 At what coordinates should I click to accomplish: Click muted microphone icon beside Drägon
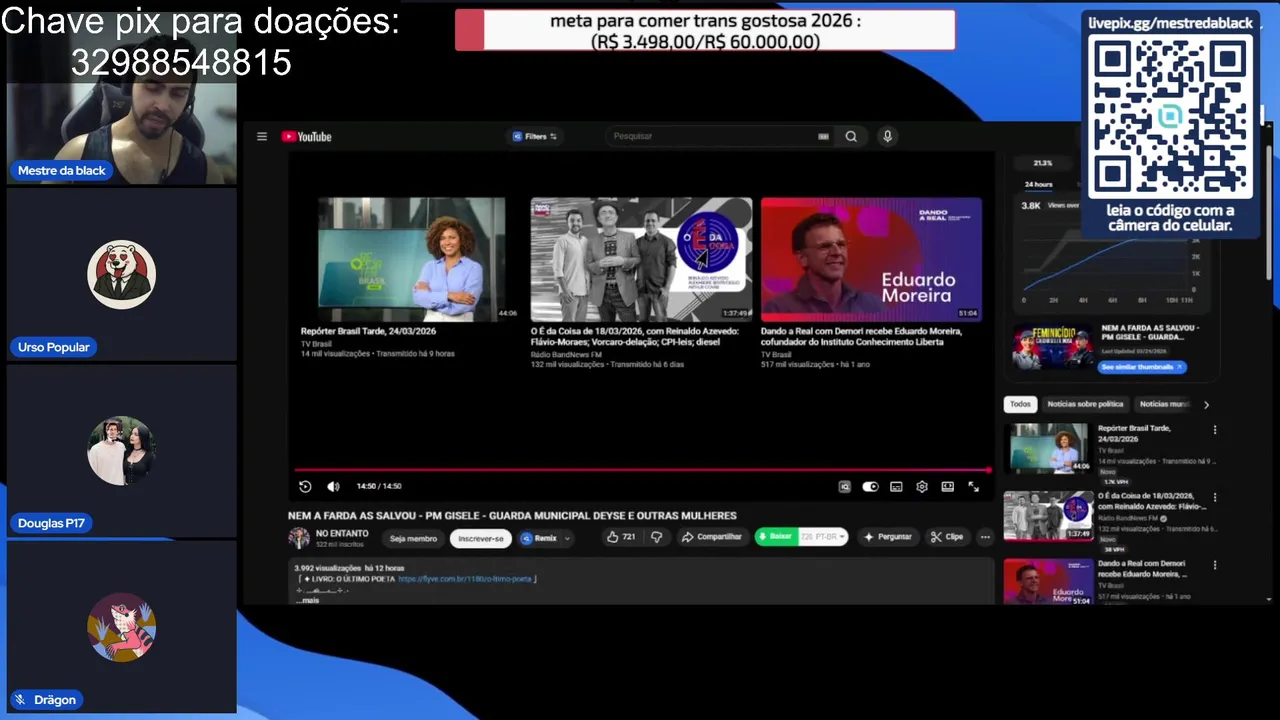(x=20, y=700)
